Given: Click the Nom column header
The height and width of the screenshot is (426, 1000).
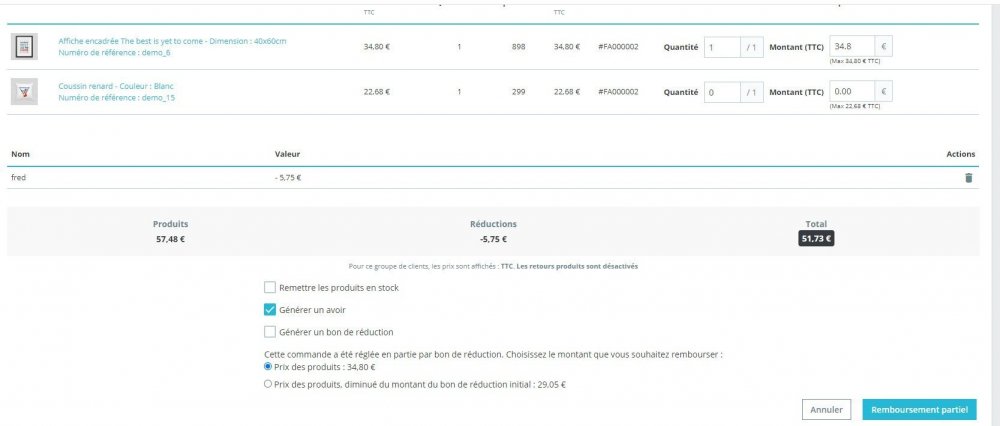Looking at the screenshot, I should point(20,154).
